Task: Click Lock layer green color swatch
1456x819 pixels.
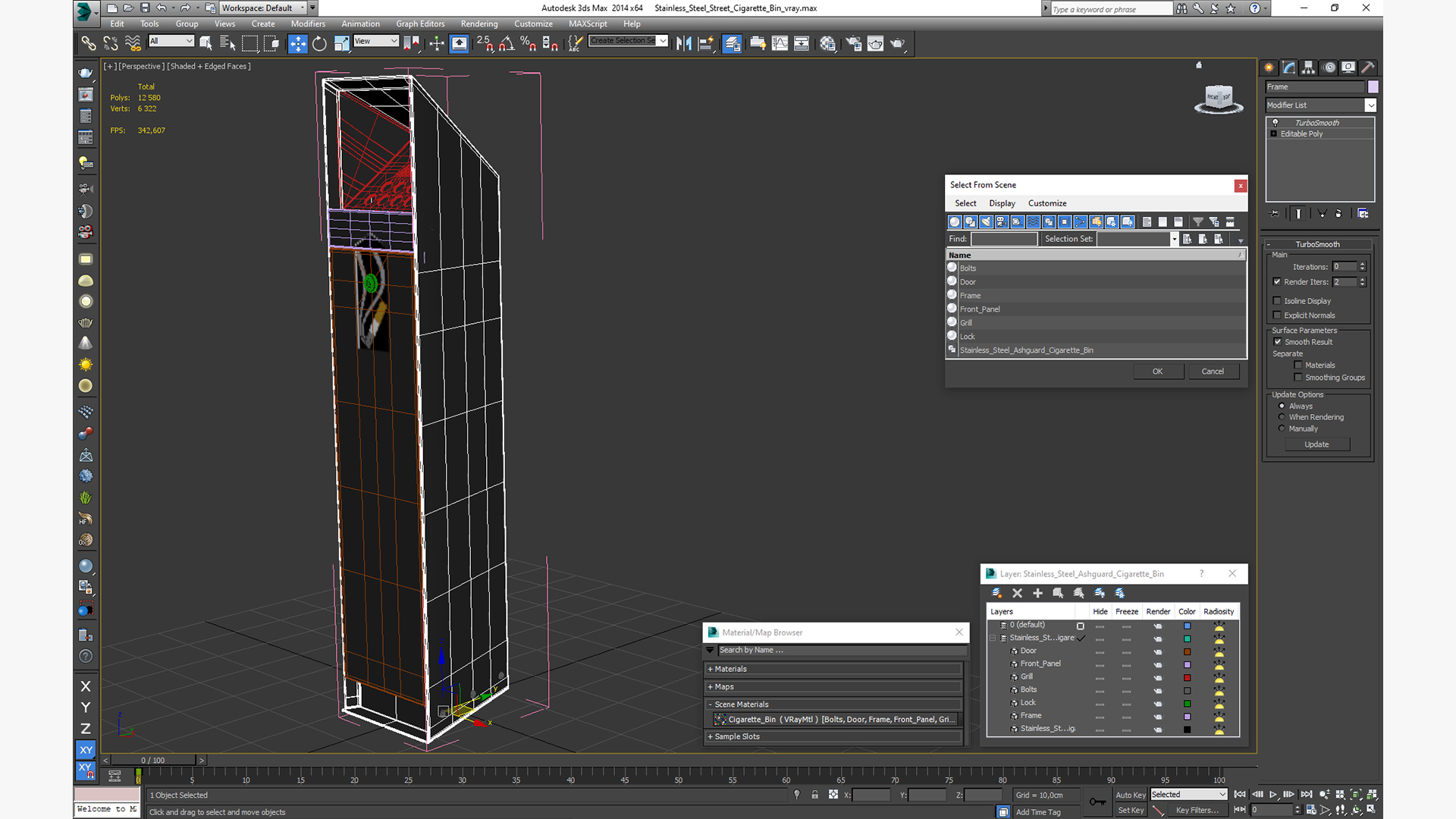Action: pos(1187,703)
